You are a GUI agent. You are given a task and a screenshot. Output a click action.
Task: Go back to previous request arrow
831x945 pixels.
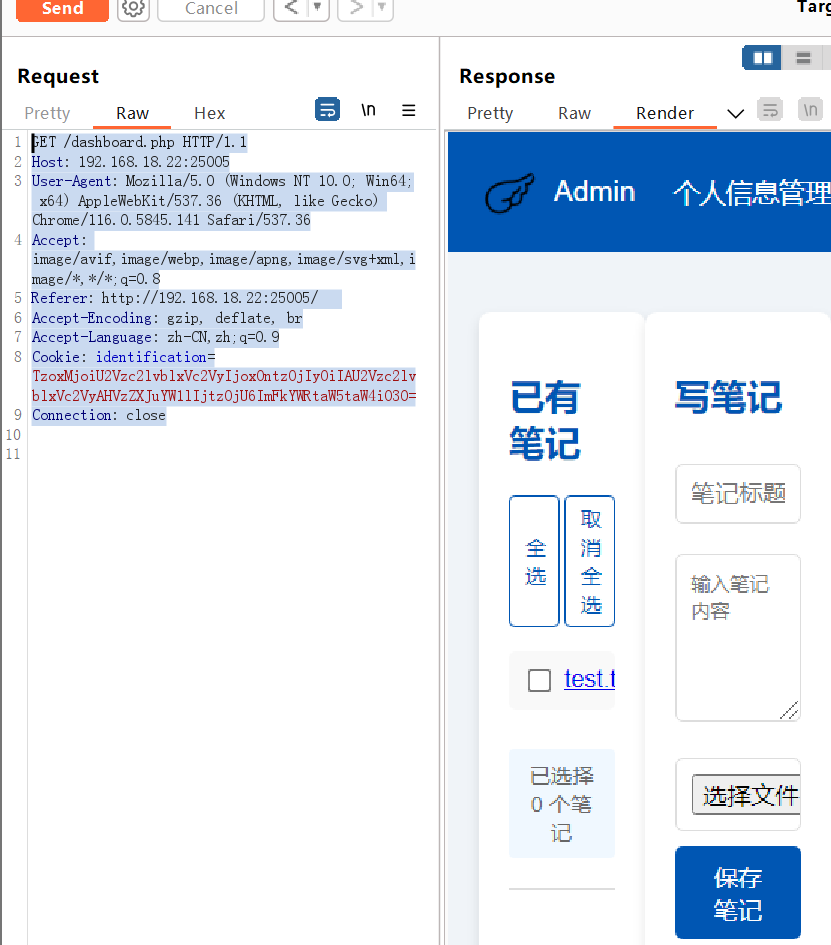[x=291, y=9]
